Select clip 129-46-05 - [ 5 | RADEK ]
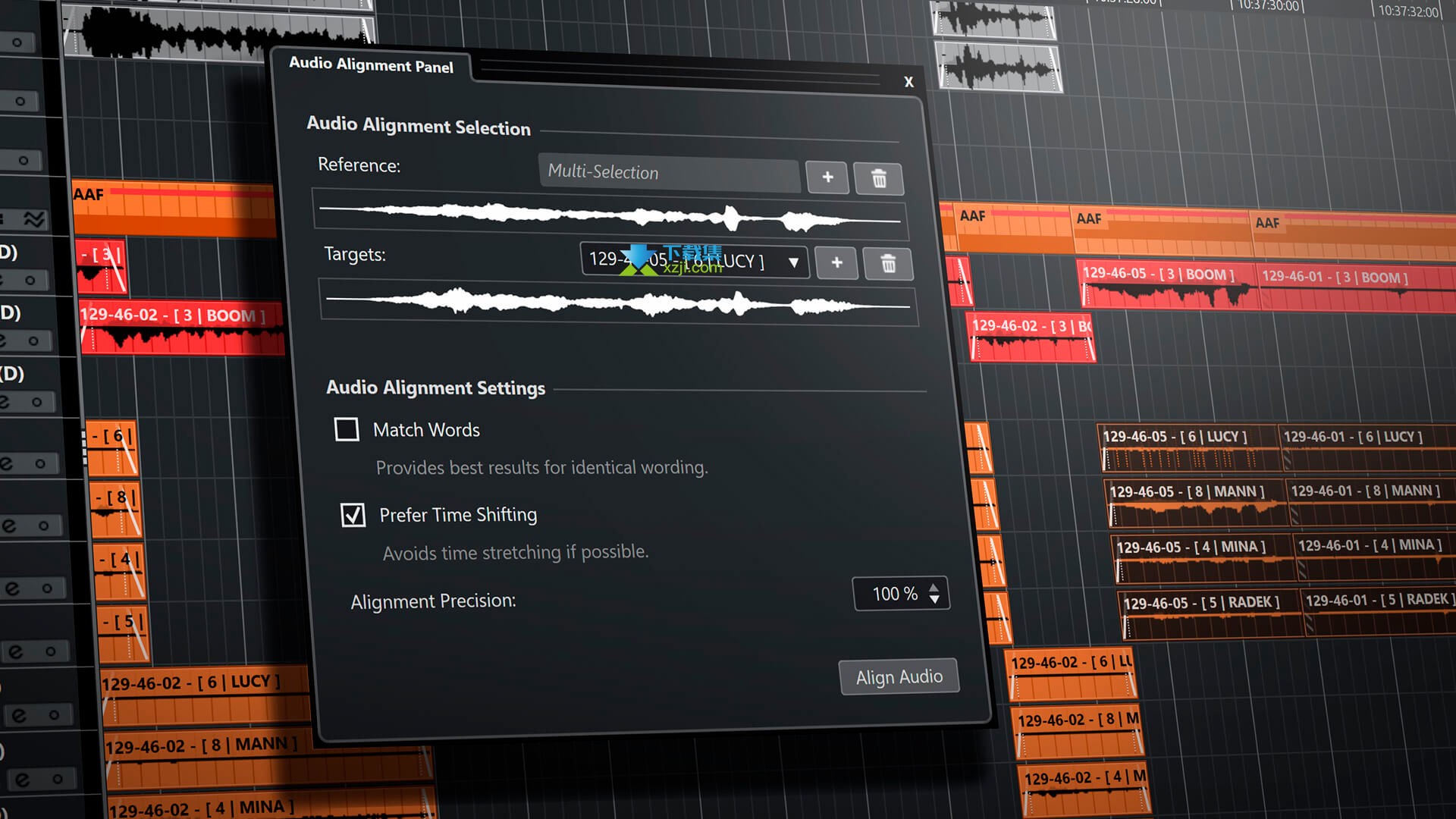The height and width of the screenshot is (819, 1456). tap(1211, 614)
